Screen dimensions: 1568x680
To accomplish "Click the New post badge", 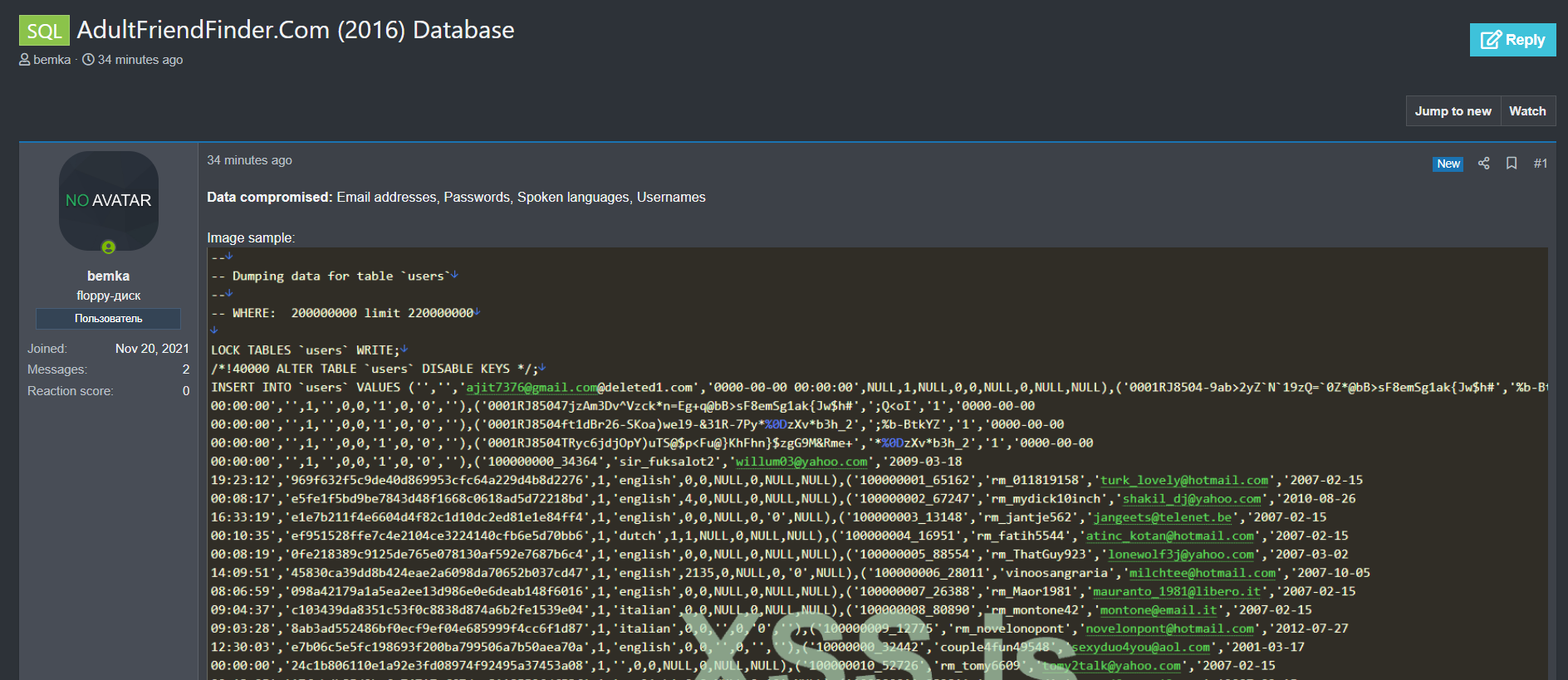I will pos(1448,164).
